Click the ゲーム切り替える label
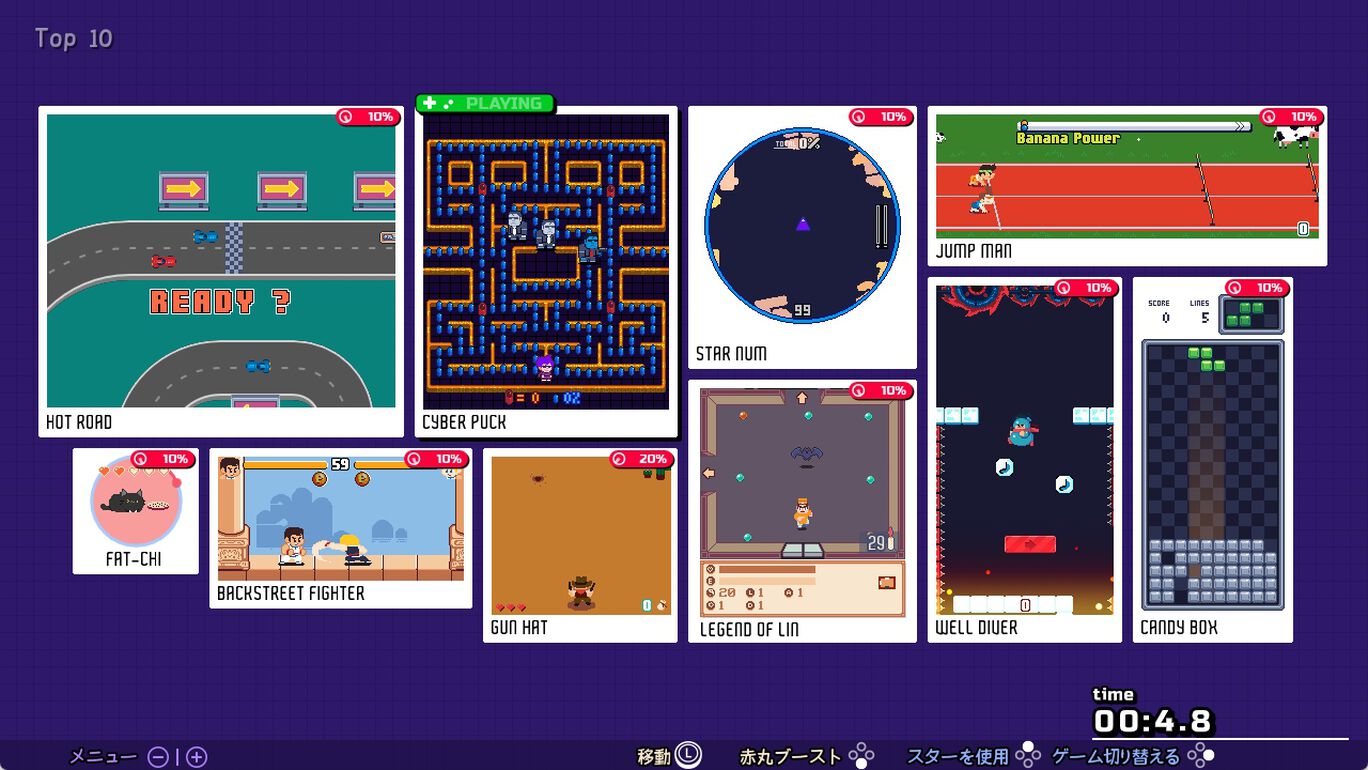 [1116, 757]
